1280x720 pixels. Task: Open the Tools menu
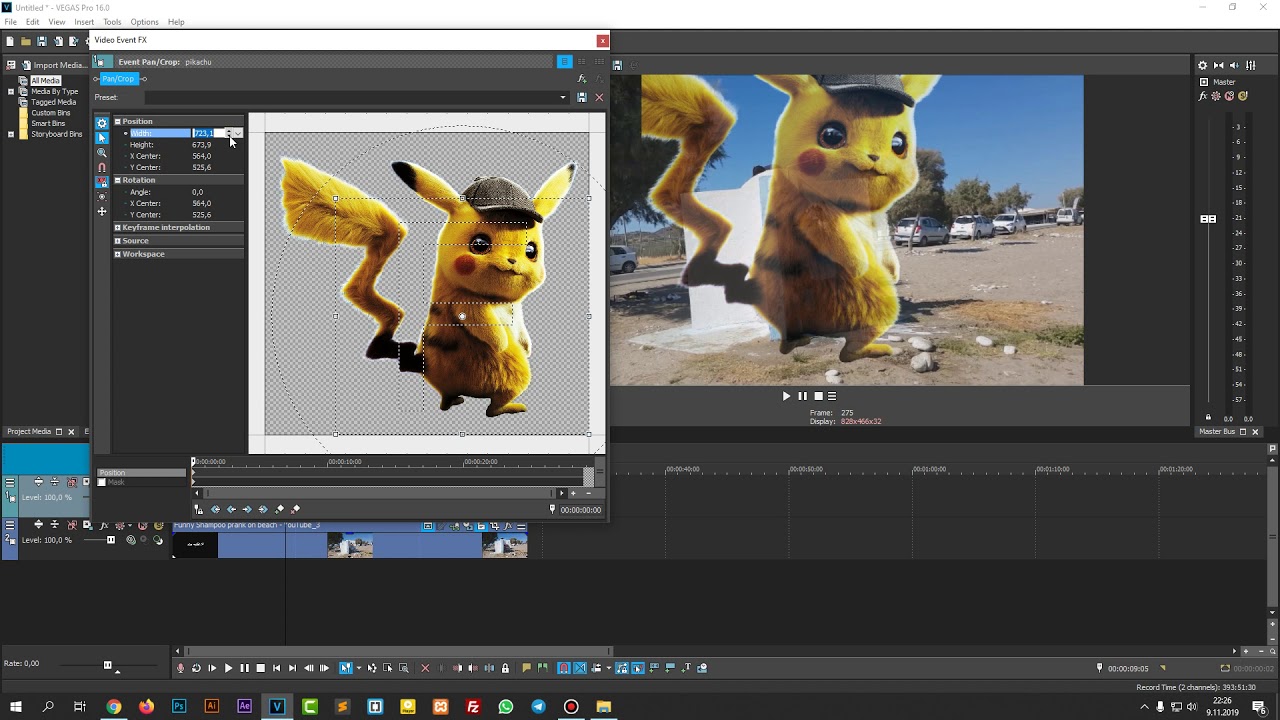[112, 22]
